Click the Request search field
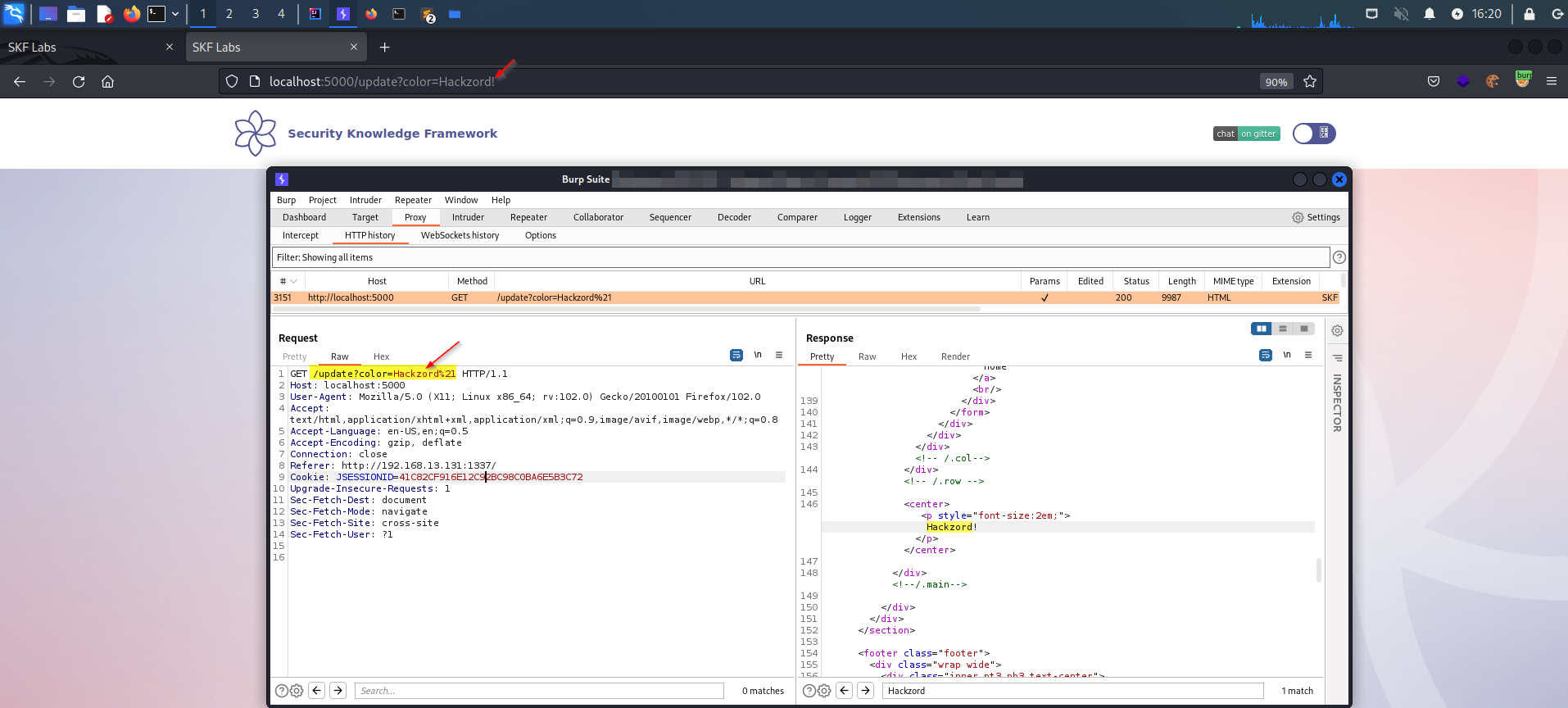Viewport: 1568px width, 708px height. coord(539,691)
